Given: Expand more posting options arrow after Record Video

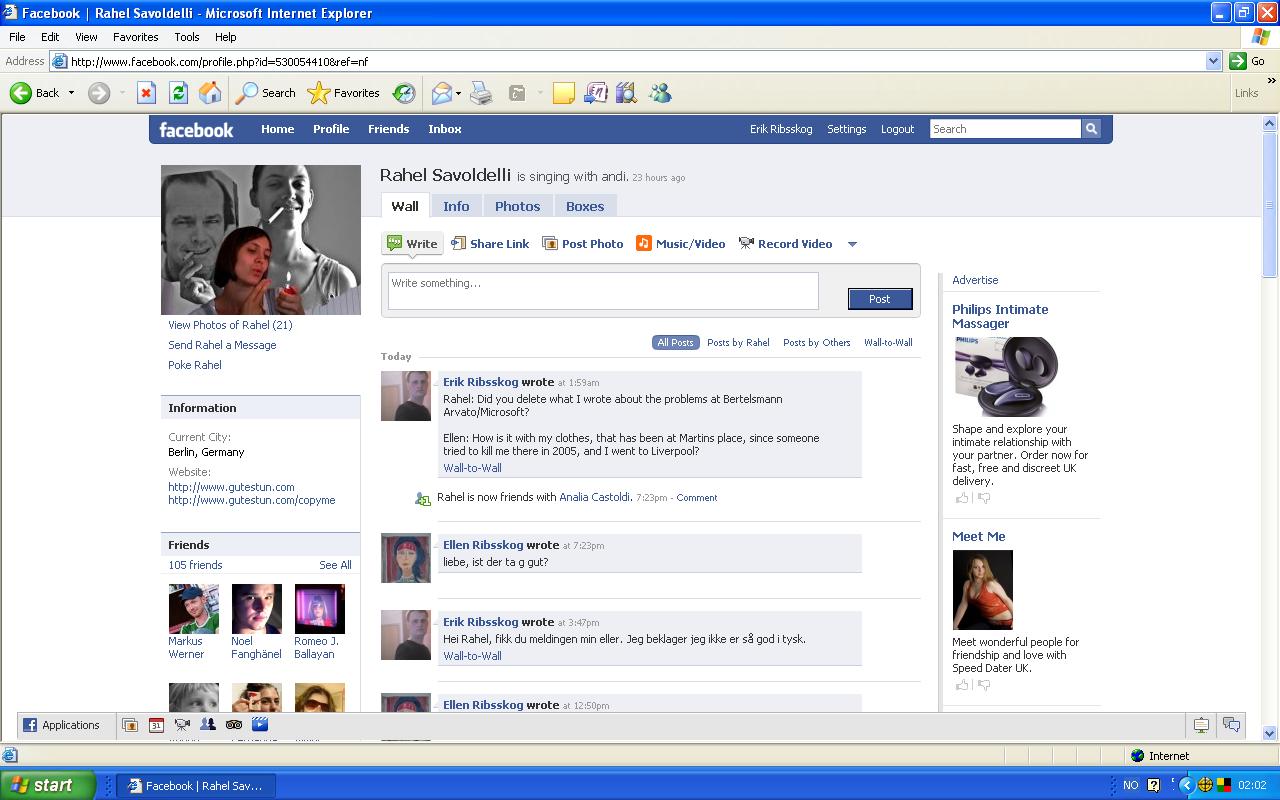Looking at the screenshot, I should click(x=852, y=244).
